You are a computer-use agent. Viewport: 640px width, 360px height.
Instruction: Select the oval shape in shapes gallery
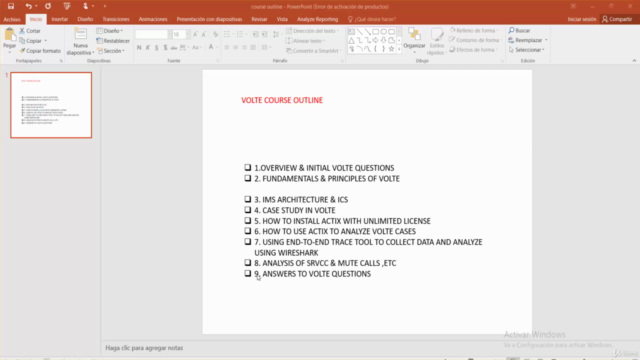(384, 31)
